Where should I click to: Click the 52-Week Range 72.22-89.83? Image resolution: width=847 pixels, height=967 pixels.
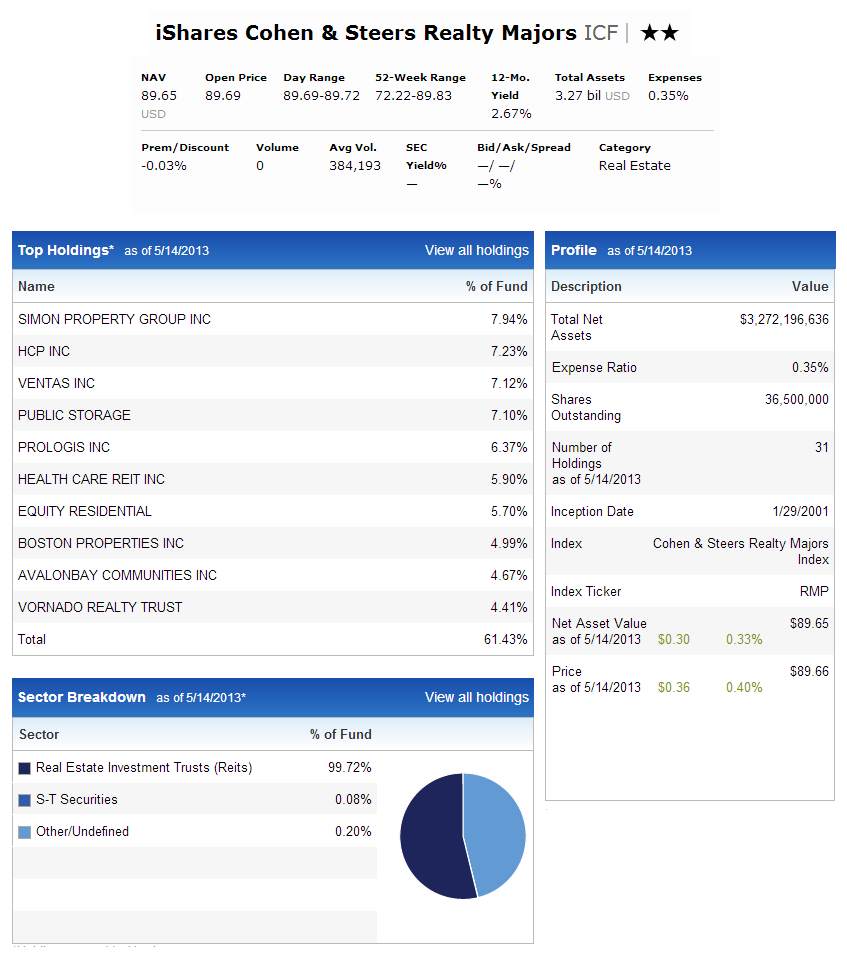click(x=413, y=96)
